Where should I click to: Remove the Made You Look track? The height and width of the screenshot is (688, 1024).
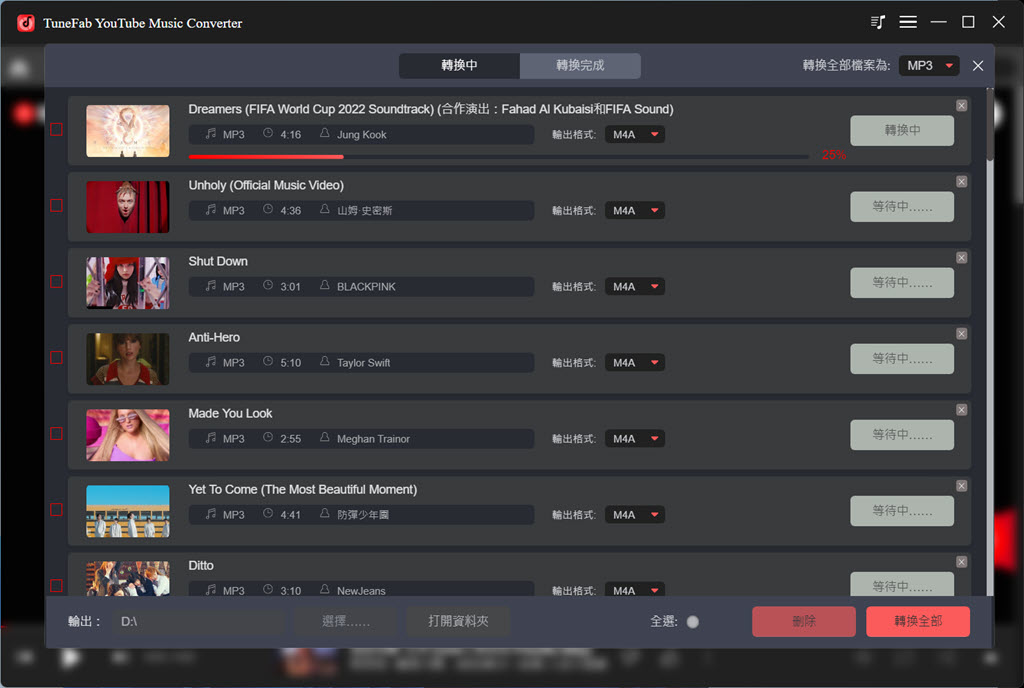(961, 410)
